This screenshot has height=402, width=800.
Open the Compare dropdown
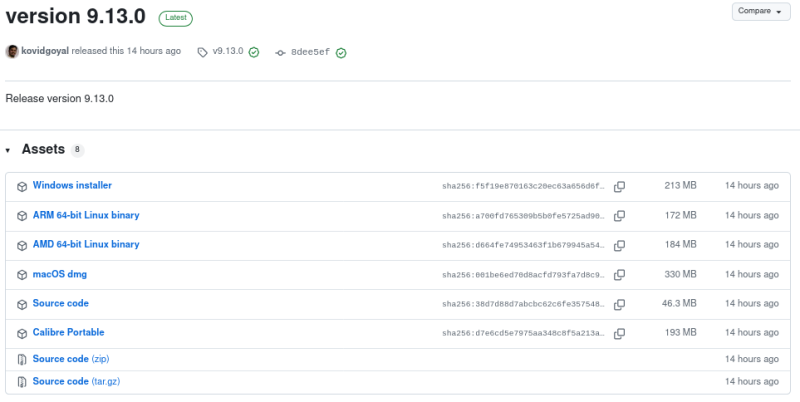[x=761, y=11]
